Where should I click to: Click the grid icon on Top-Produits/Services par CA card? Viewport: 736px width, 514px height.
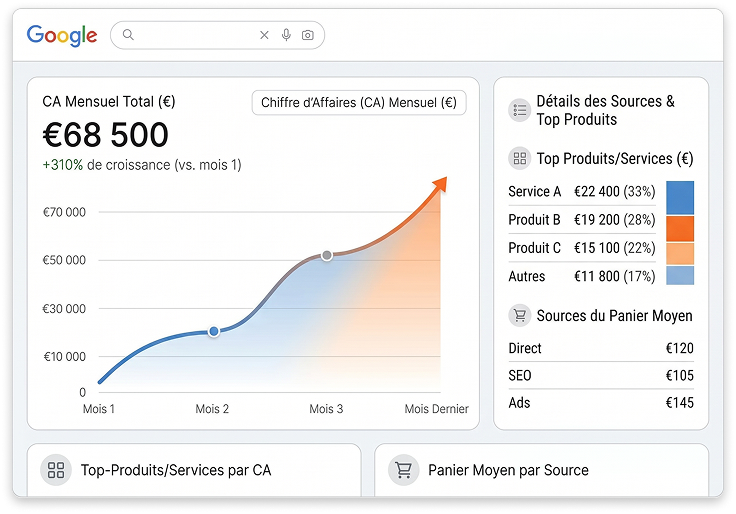[x=56, y=470]
